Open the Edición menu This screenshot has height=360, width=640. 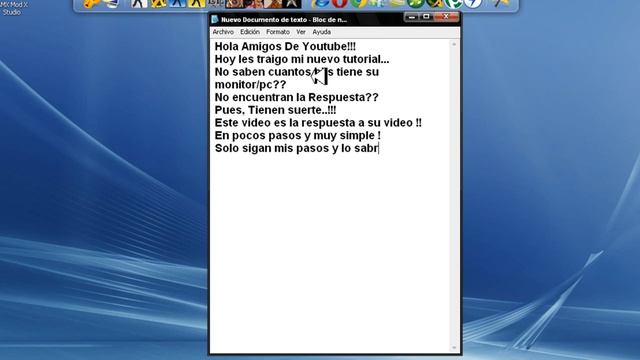click(249, 32)
